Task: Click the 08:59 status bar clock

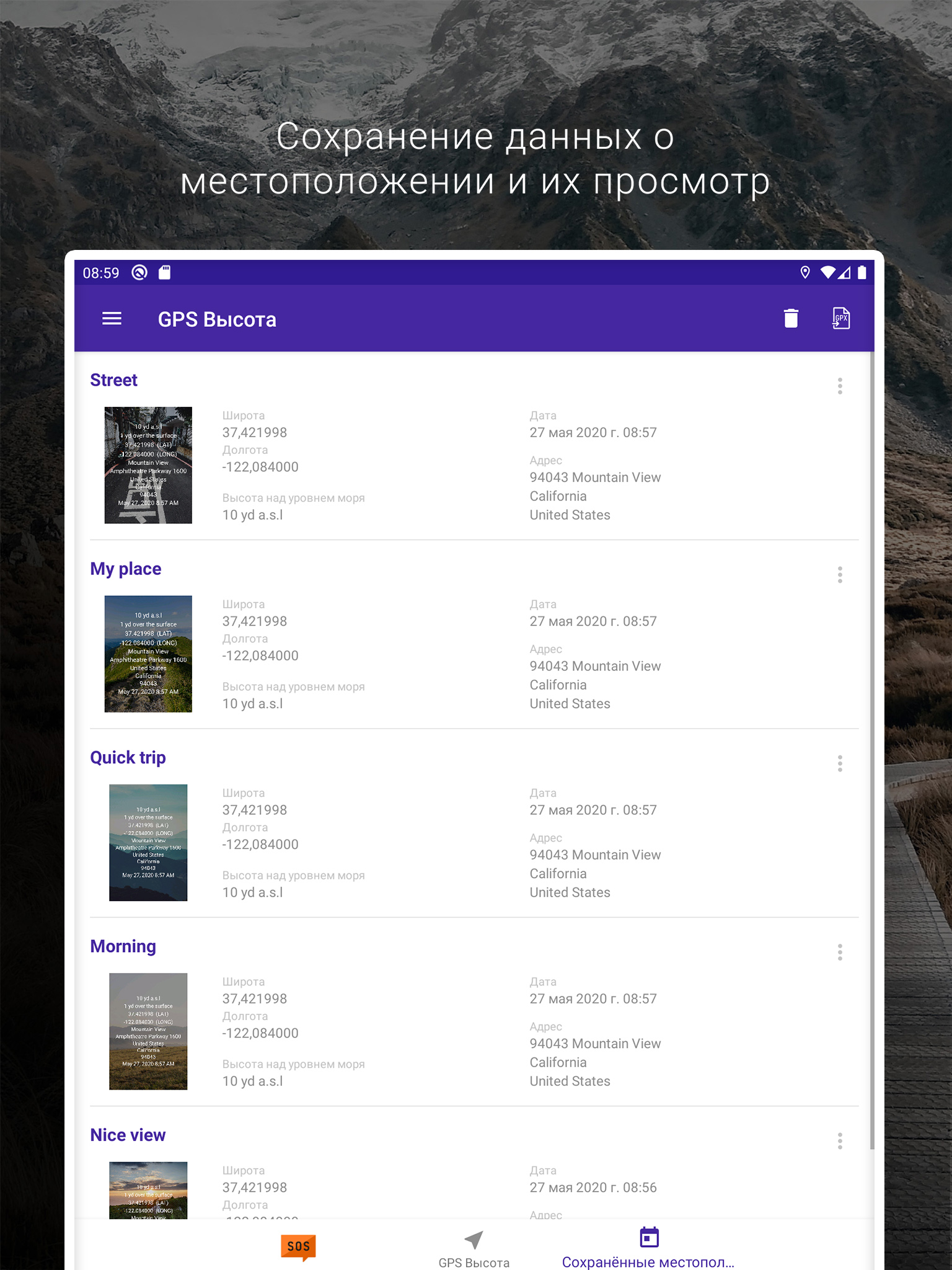Action: 101,273
